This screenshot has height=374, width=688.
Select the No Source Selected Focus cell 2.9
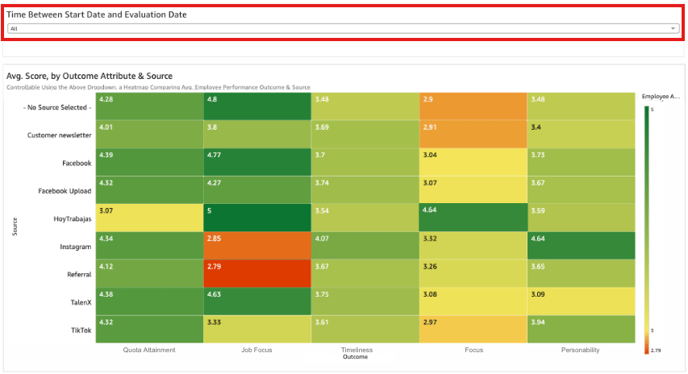pyautogui.click(x=473, y=106)
